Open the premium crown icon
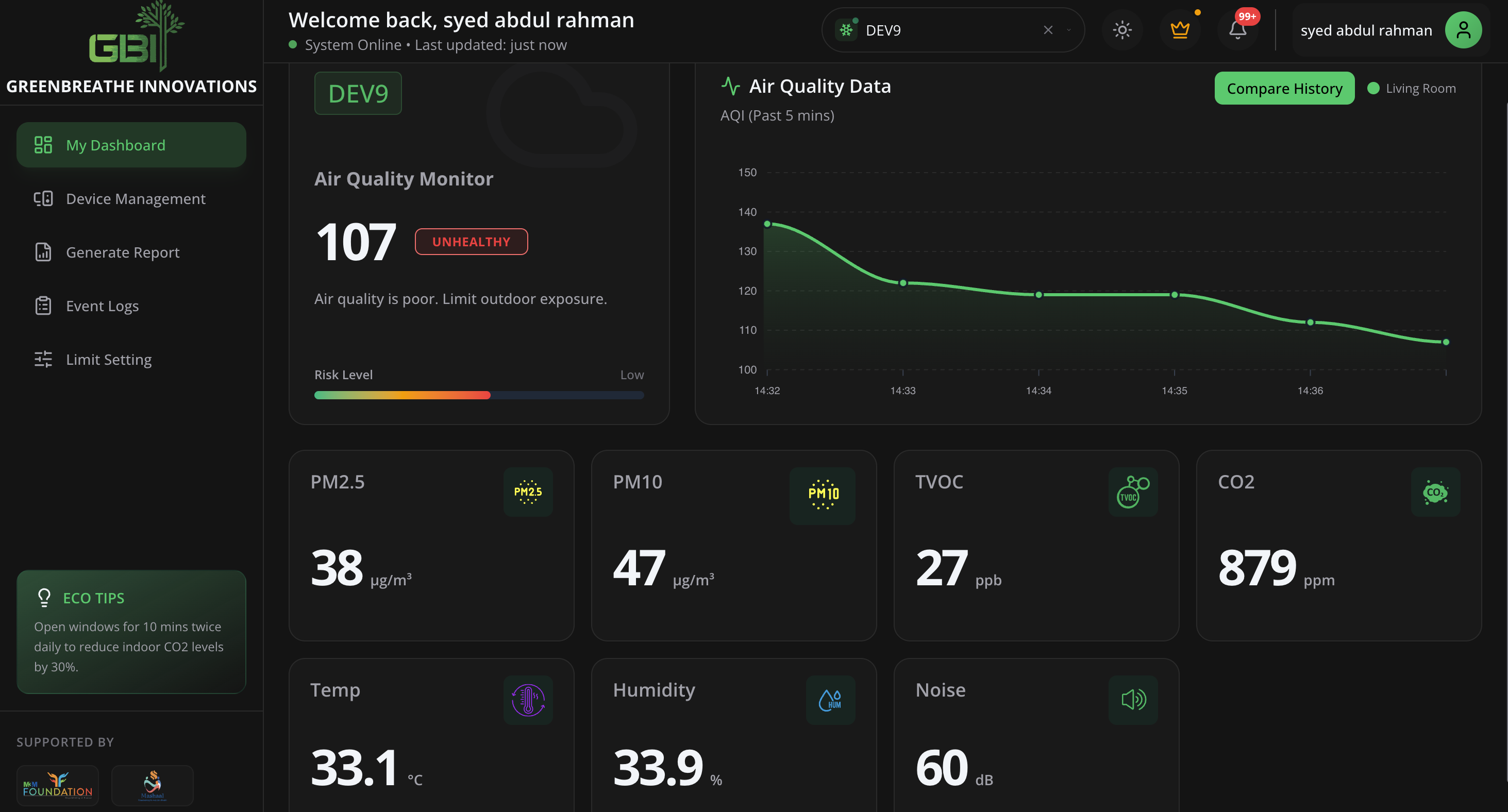Viewport: 1508px width, 812px height. (1180, 30)
